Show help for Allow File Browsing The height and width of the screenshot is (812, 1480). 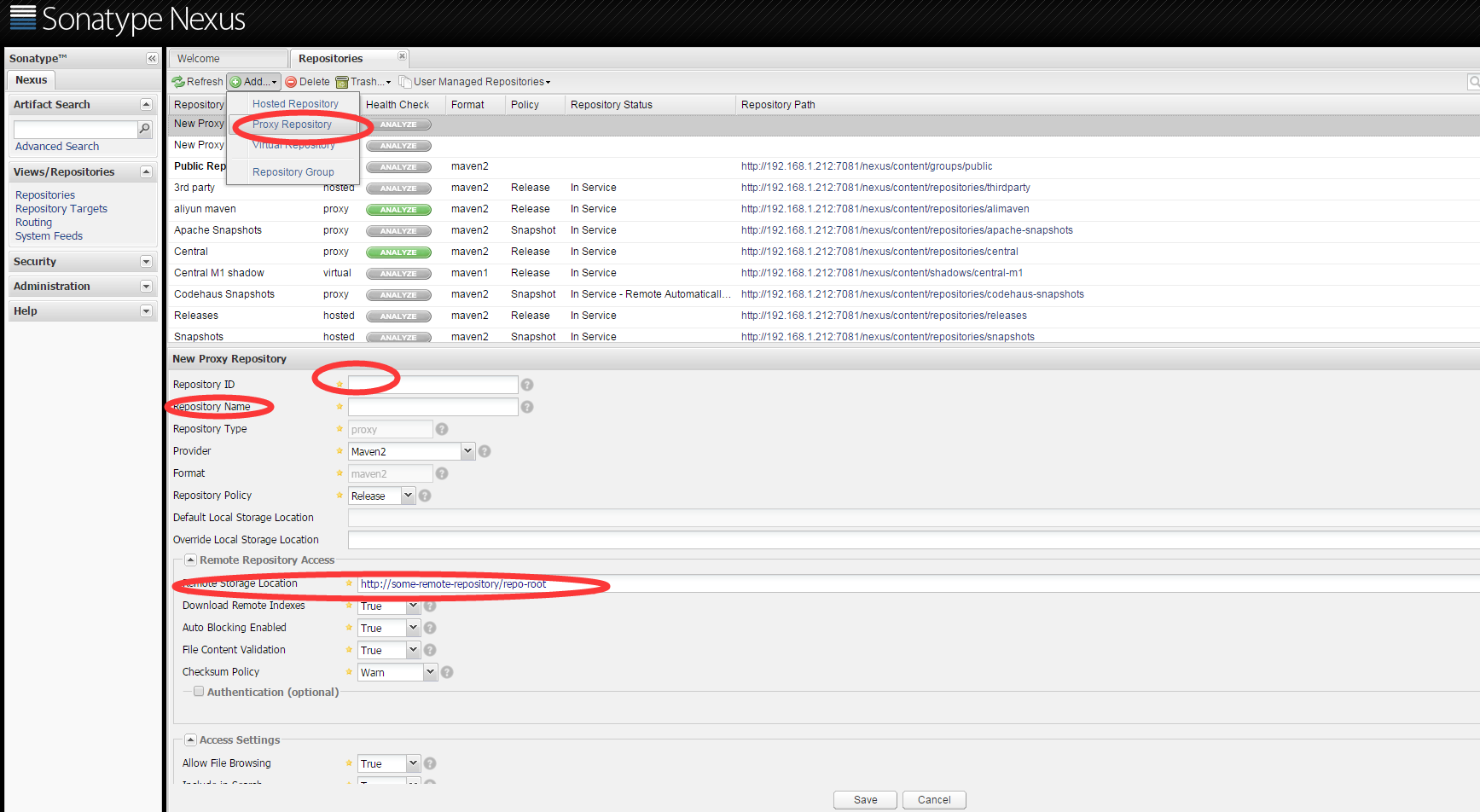click(430, 763)
